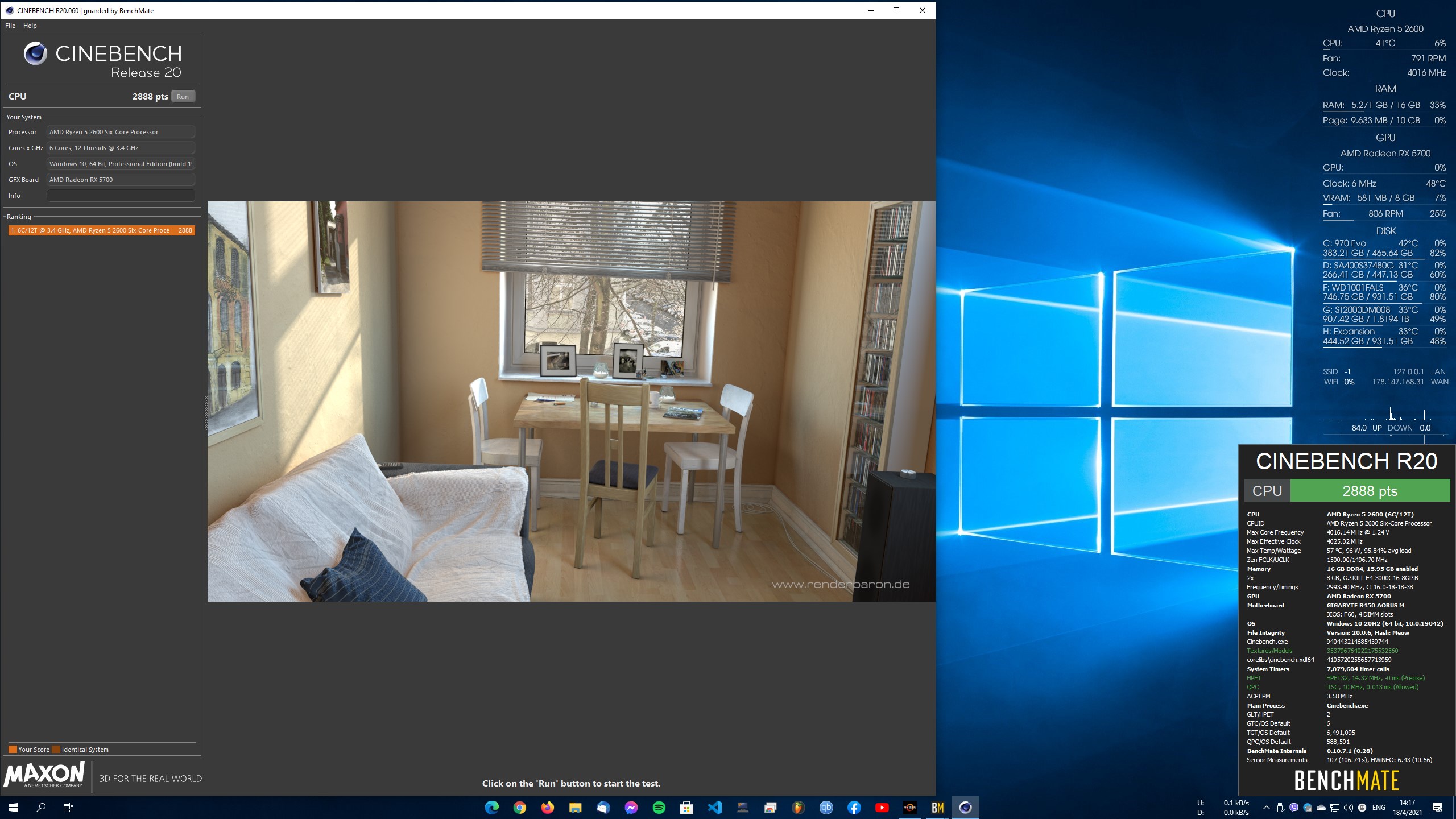Switch ENG input language
1456x819 pixels.
click(x=1379, y=808)
